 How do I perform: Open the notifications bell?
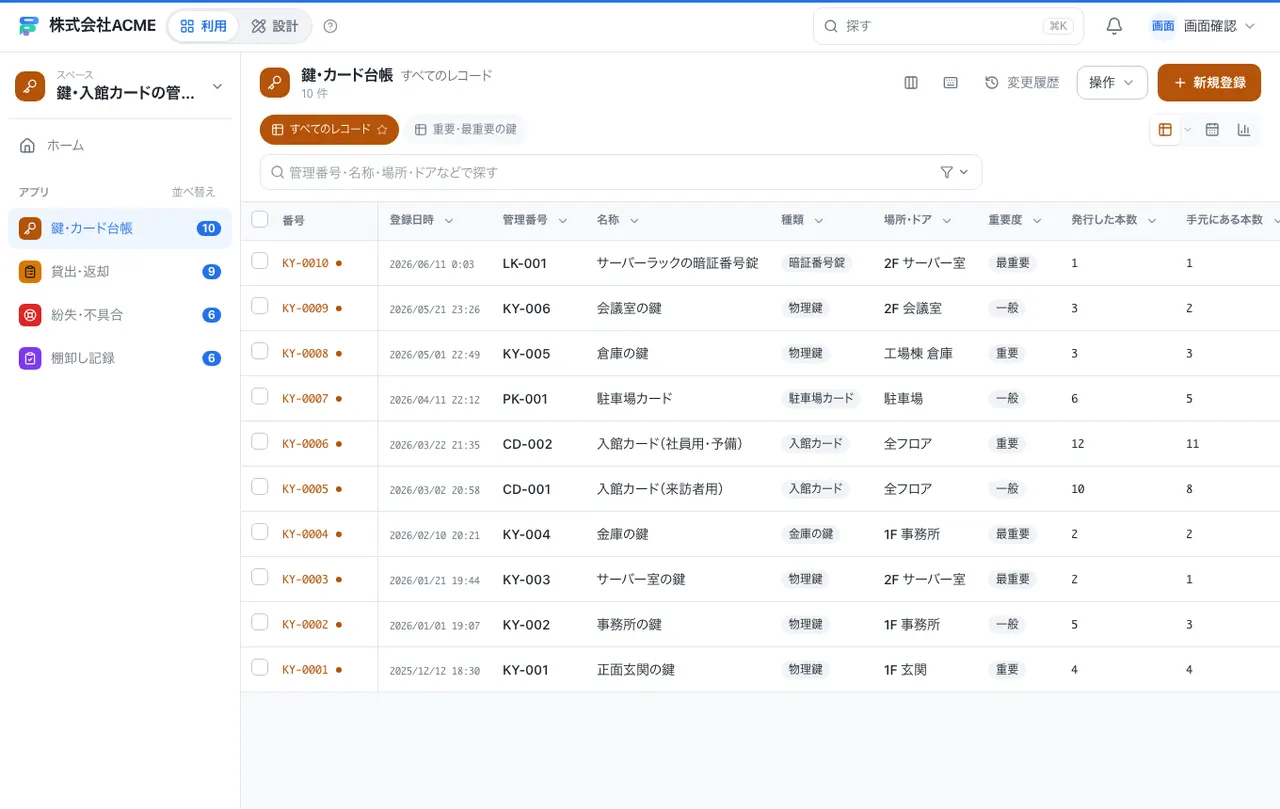pyautogui.click(x=1114, y=26)
